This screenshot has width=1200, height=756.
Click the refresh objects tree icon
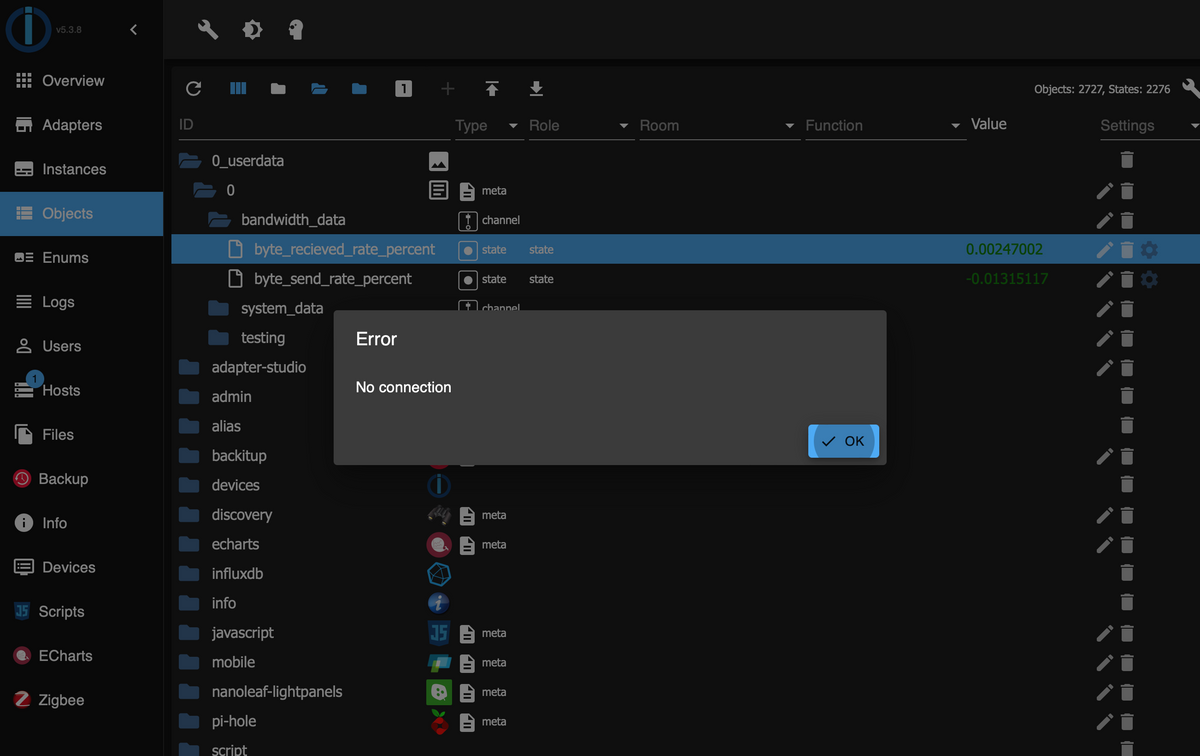tap(194, 89)
